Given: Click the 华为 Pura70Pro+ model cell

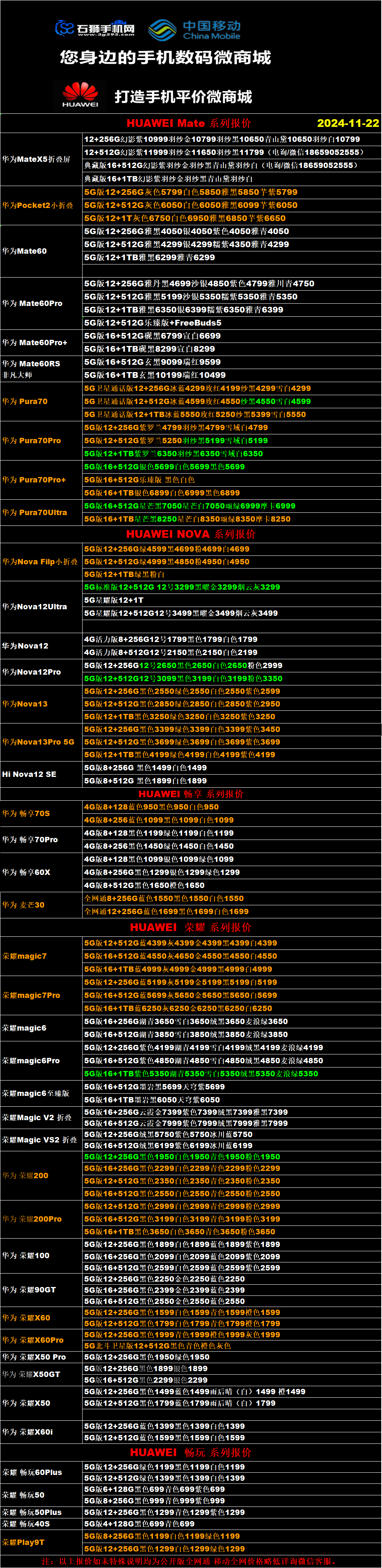Looking at the screenshot, I should pyautogui.click(x=41, y=480).
